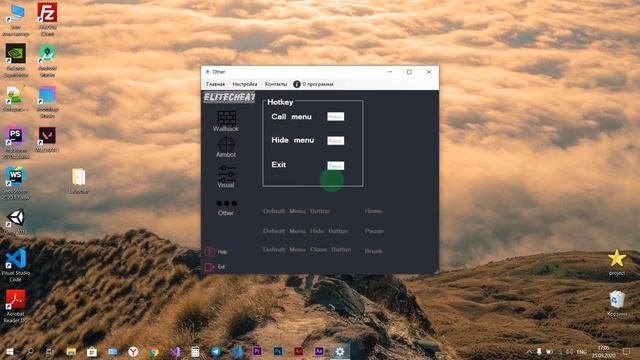Open the Wallhack section in sidebar

[226, 121]
